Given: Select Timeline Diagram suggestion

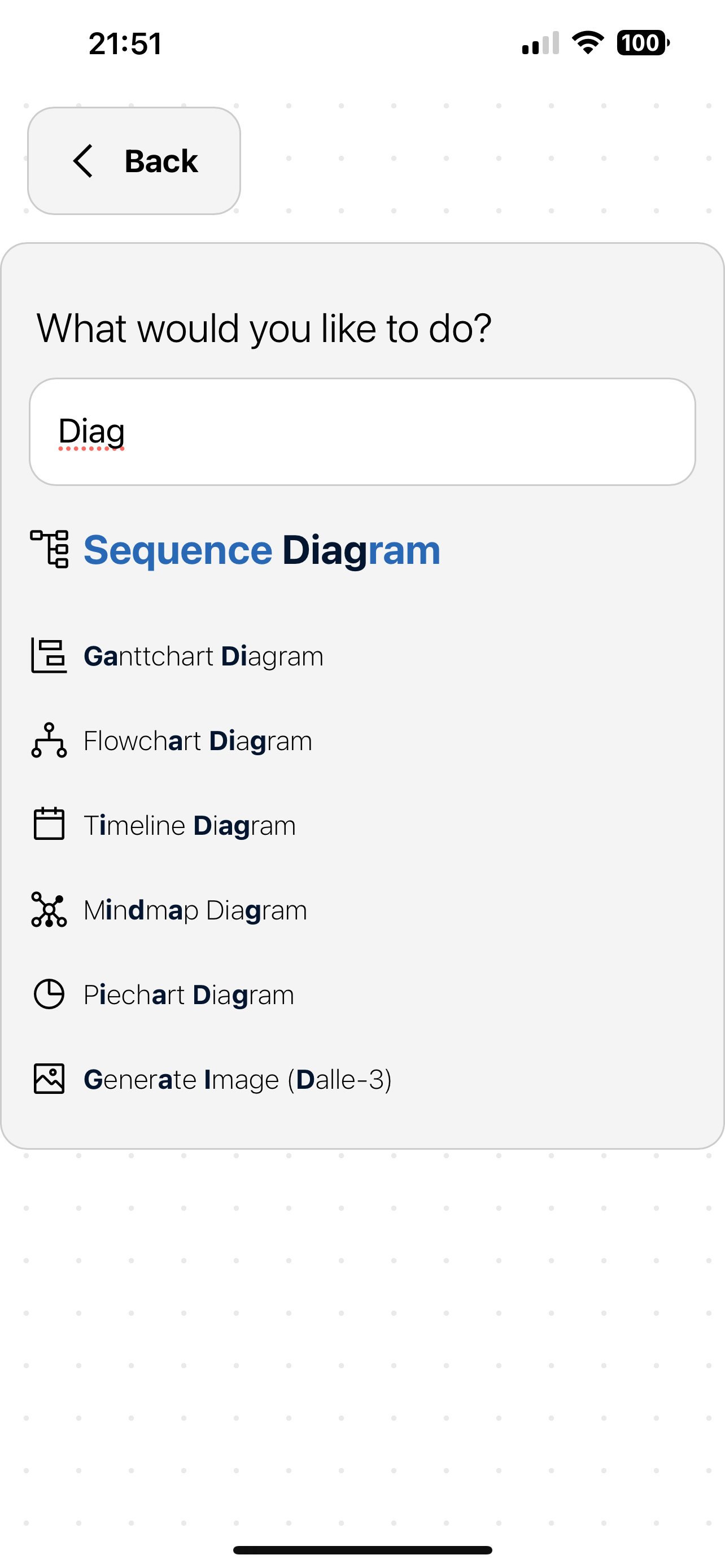Looking at the screenshot, I should pyautogui.click(x=189, y=825).
